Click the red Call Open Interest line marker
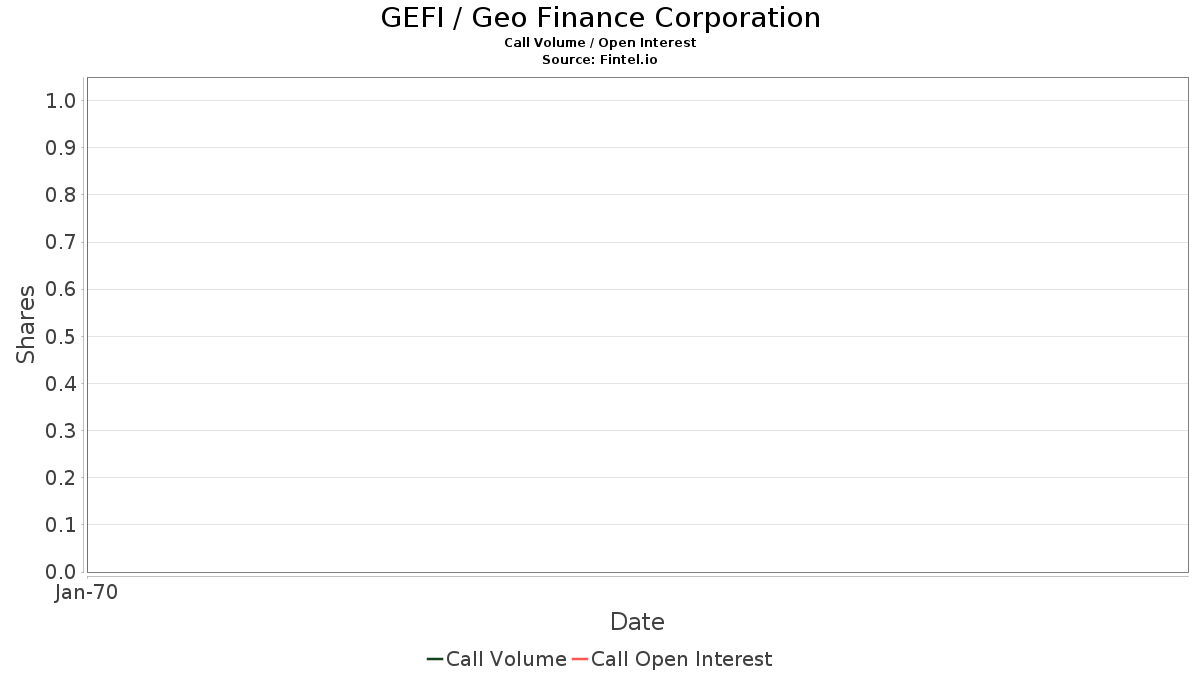 (x=580, y=659)
